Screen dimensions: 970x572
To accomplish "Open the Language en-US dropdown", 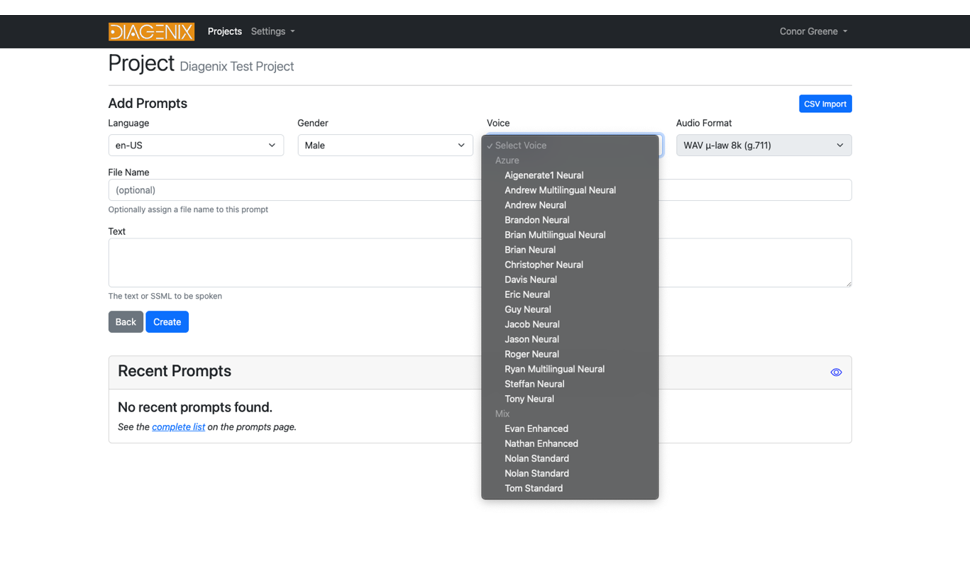I will pos(195,145).
